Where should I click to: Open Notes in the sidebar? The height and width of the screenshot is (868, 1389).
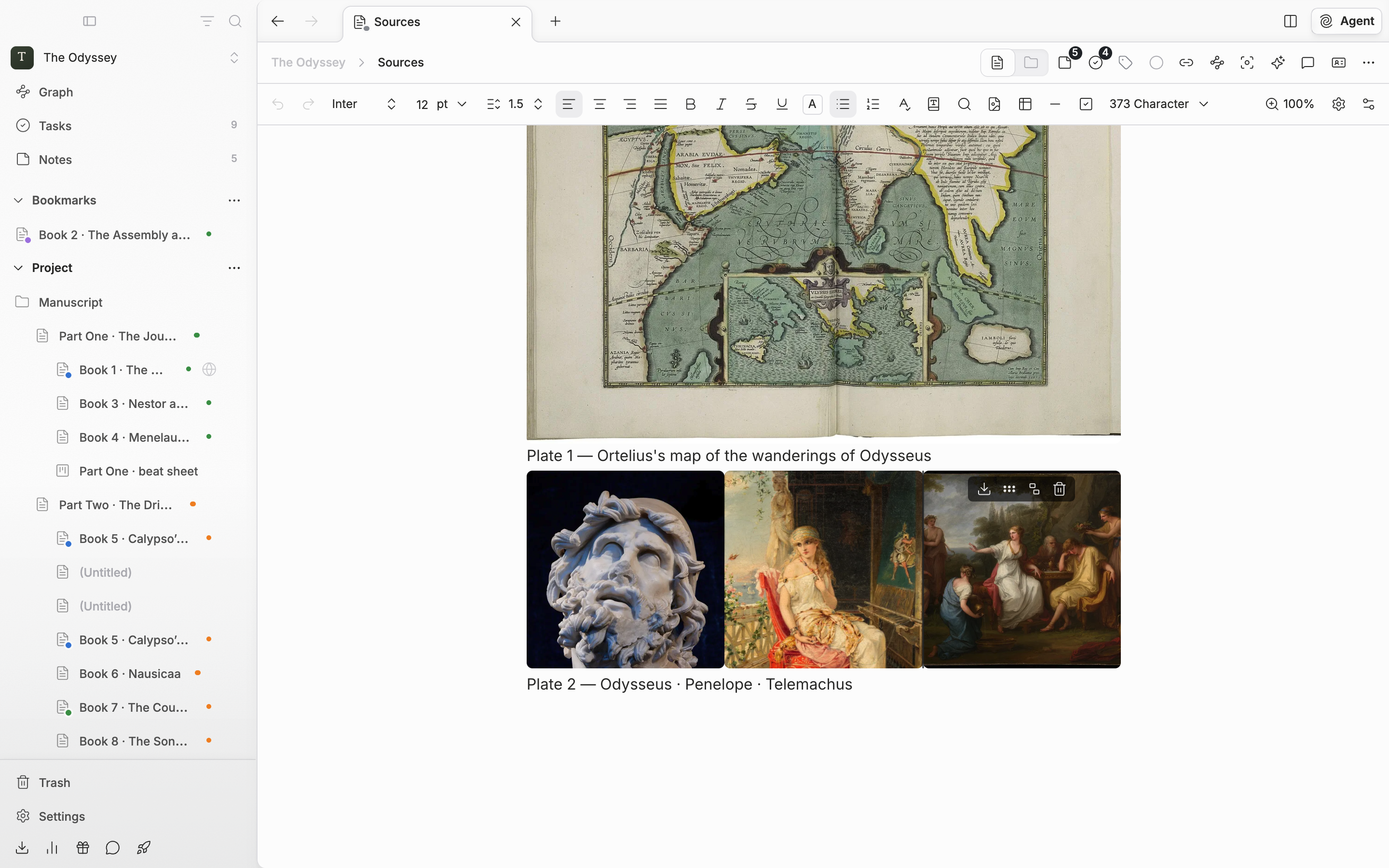pyautogui.click(x=127, y=160)
